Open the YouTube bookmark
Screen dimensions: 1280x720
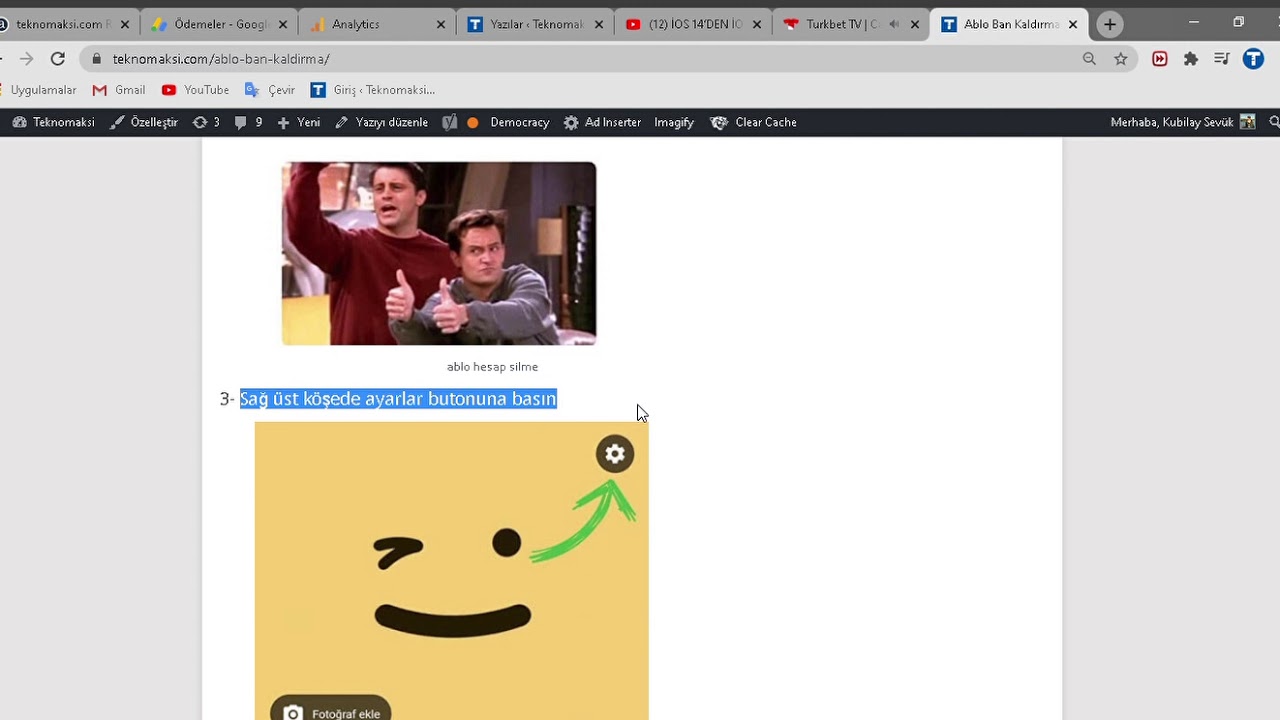coord(196,90)
